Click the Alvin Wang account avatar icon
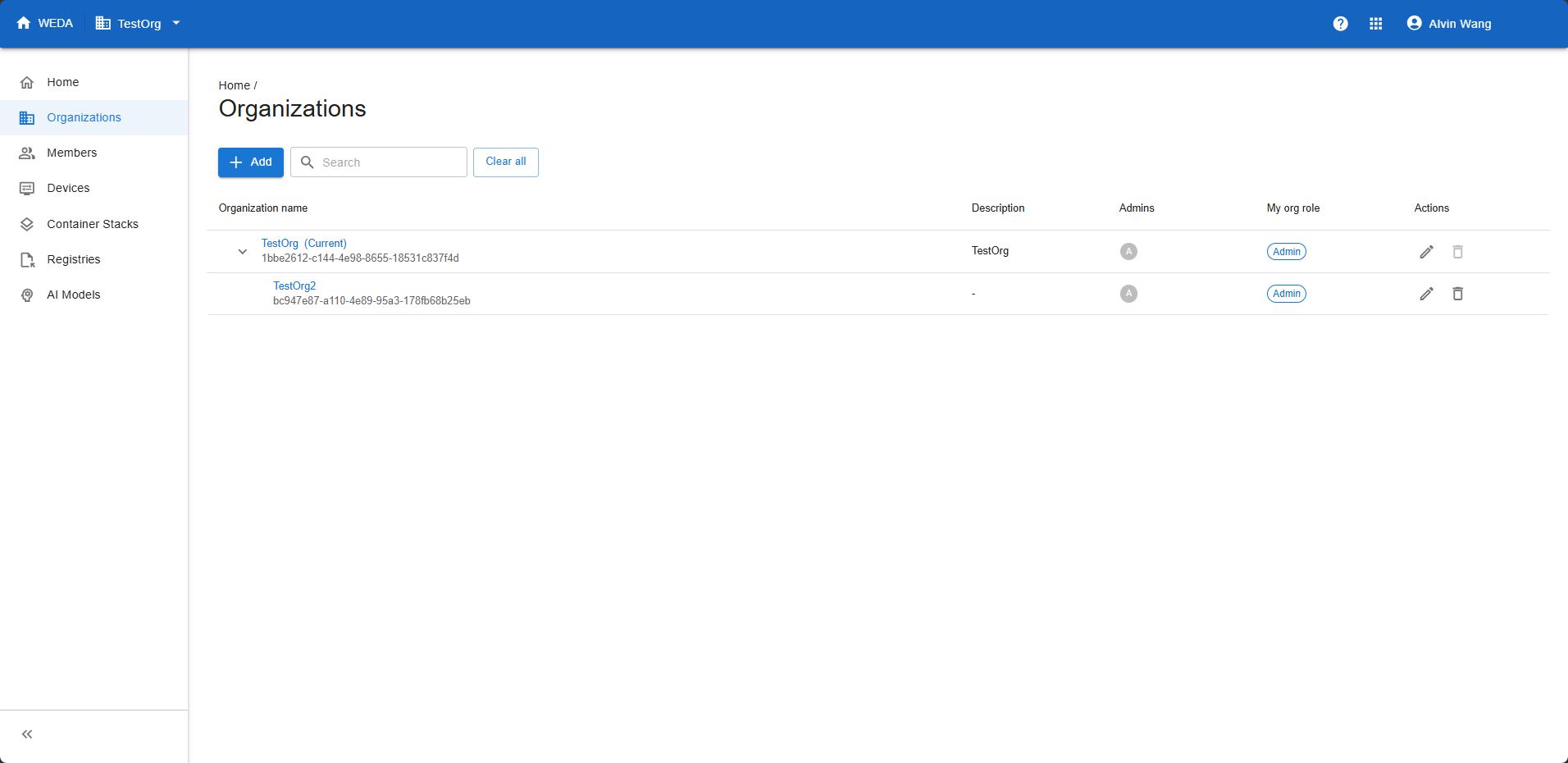 tap(1414, 23)
